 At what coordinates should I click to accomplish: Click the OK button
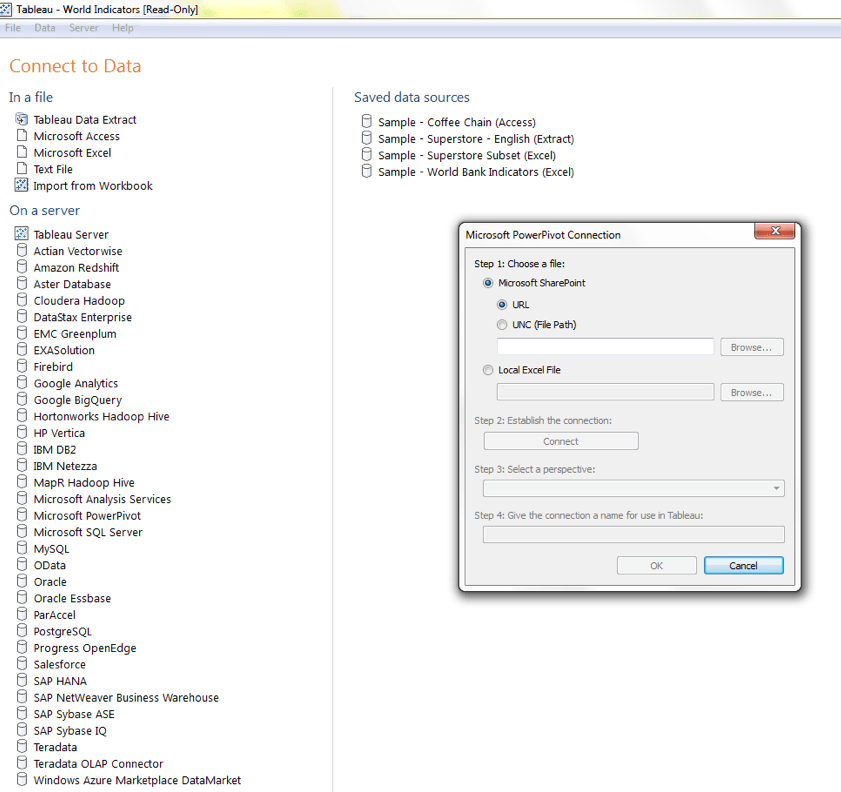point(656,565)
